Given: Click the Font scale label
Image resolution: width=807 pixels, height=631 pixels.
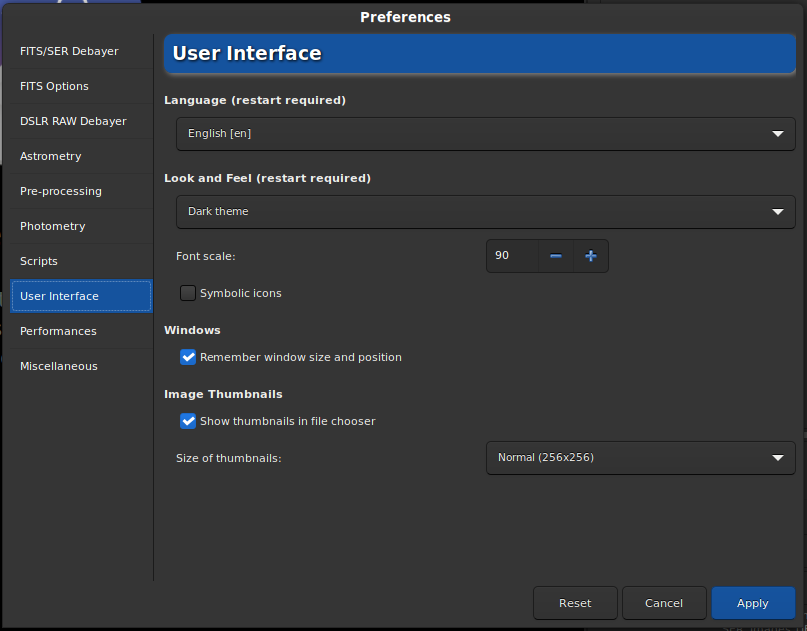Looking at the screenshot, I should (205, 256).
